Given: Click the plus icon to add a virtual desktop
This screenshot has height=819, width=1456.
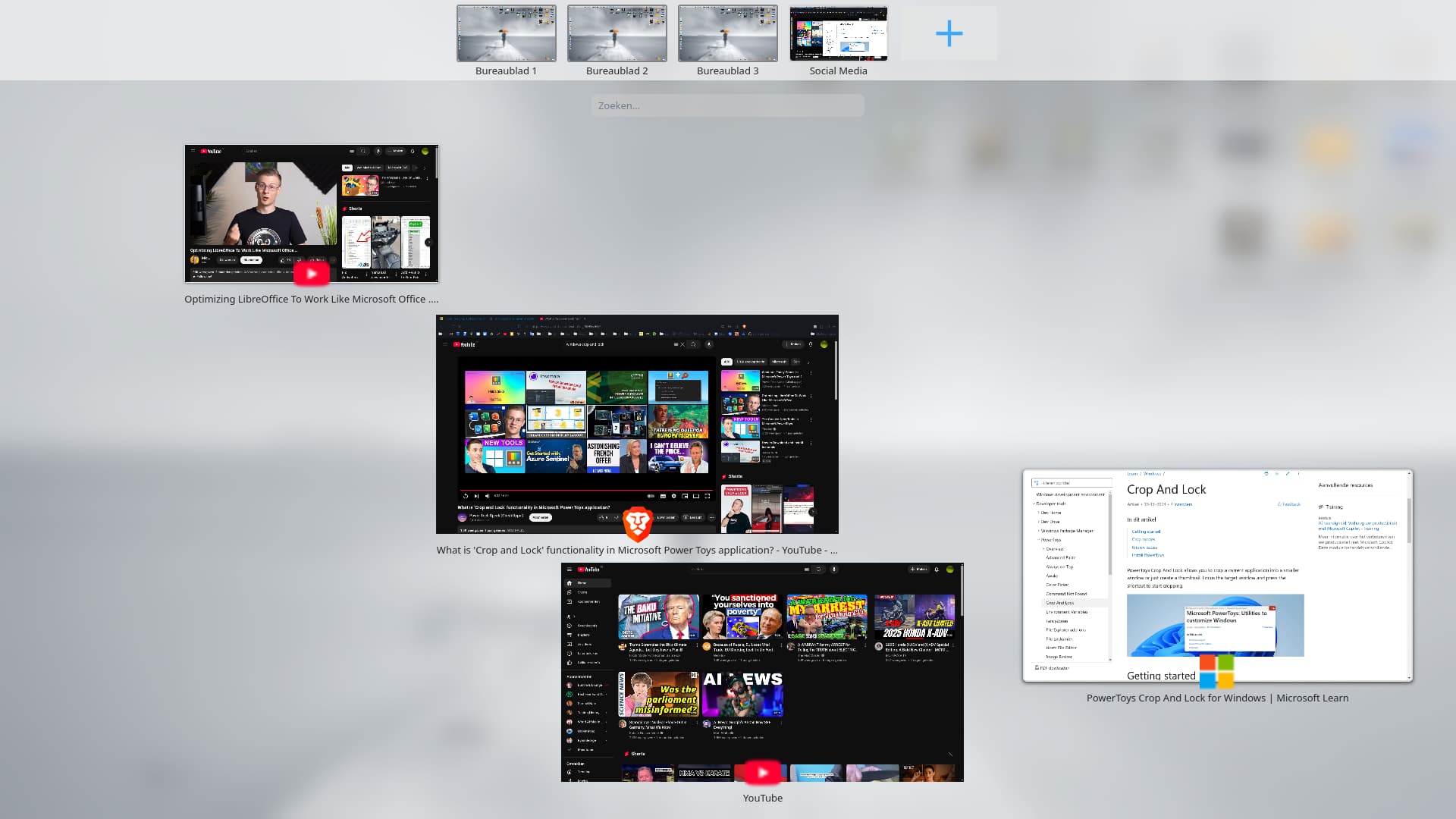Looking at the screenshot, I should click(x=949, y=33).
